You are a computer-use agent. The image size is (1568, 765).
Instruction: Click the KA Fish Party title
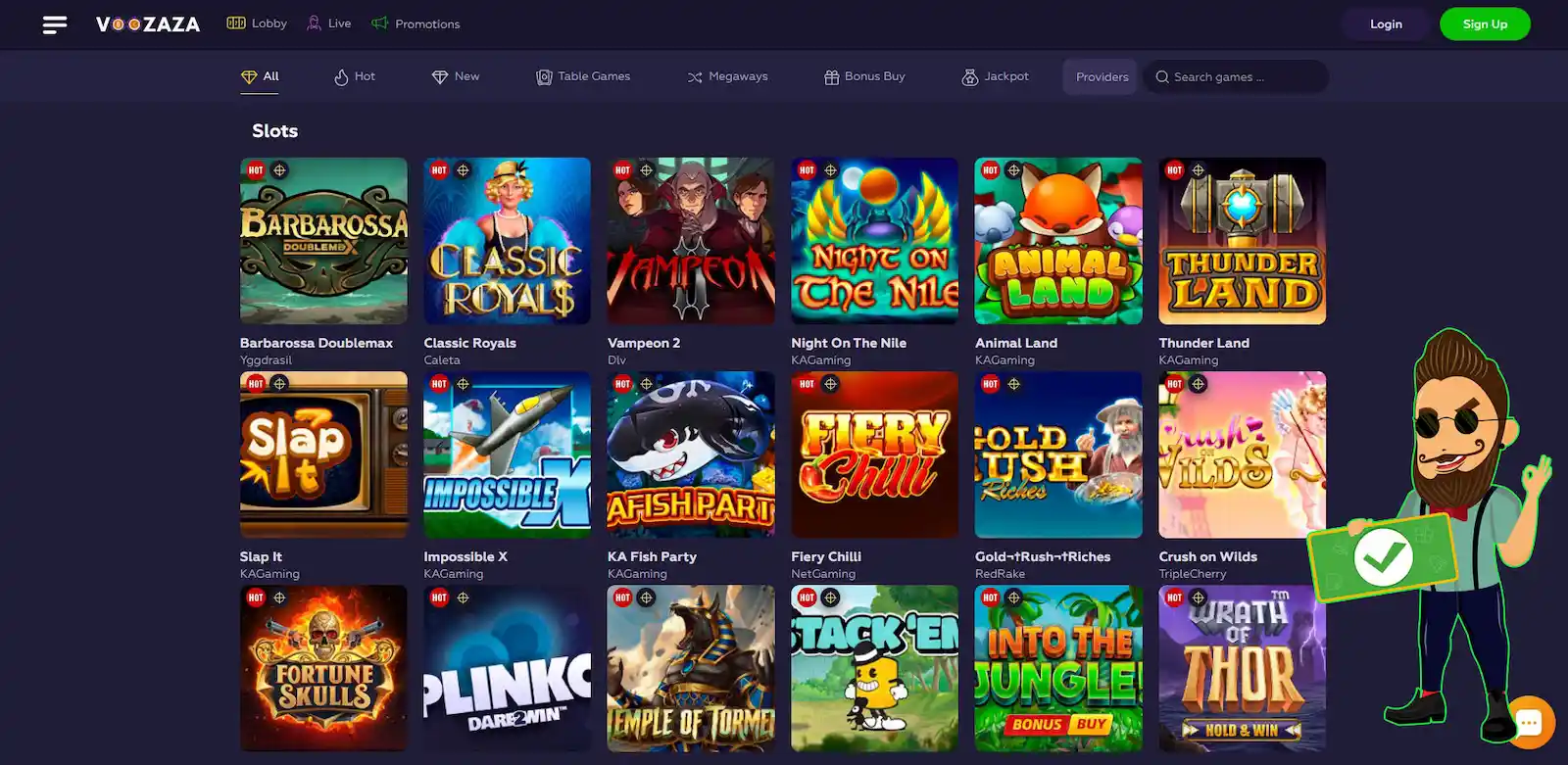pos(652,556)
